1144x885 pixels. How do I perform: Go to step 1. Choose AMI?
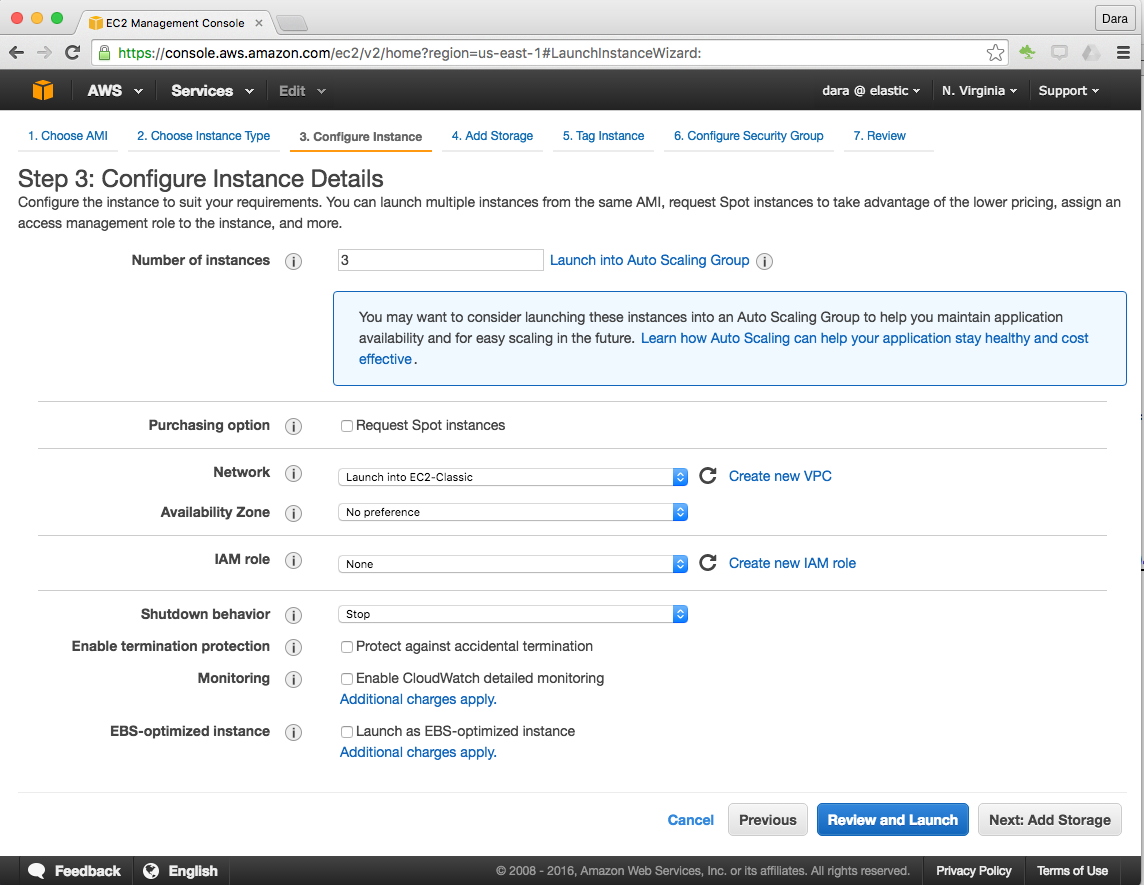[68, 136]
